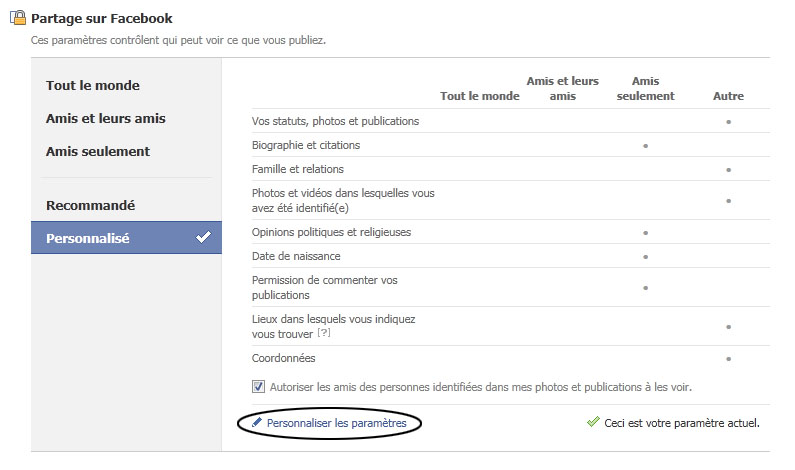
Task: Uncheck Autoriser les amis des personnes identifiées
Action: [258, 387]
